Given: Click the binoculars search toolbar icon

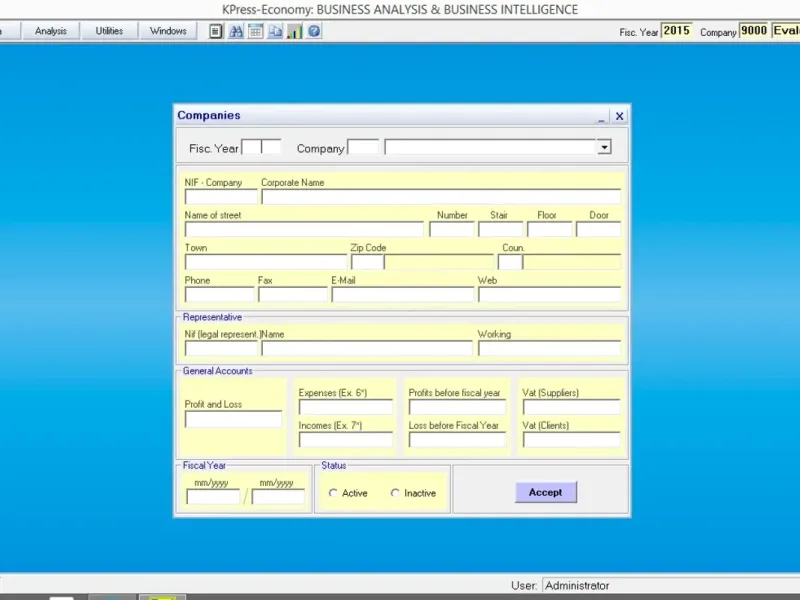Looking at the screenshot, I should [236, 32].
